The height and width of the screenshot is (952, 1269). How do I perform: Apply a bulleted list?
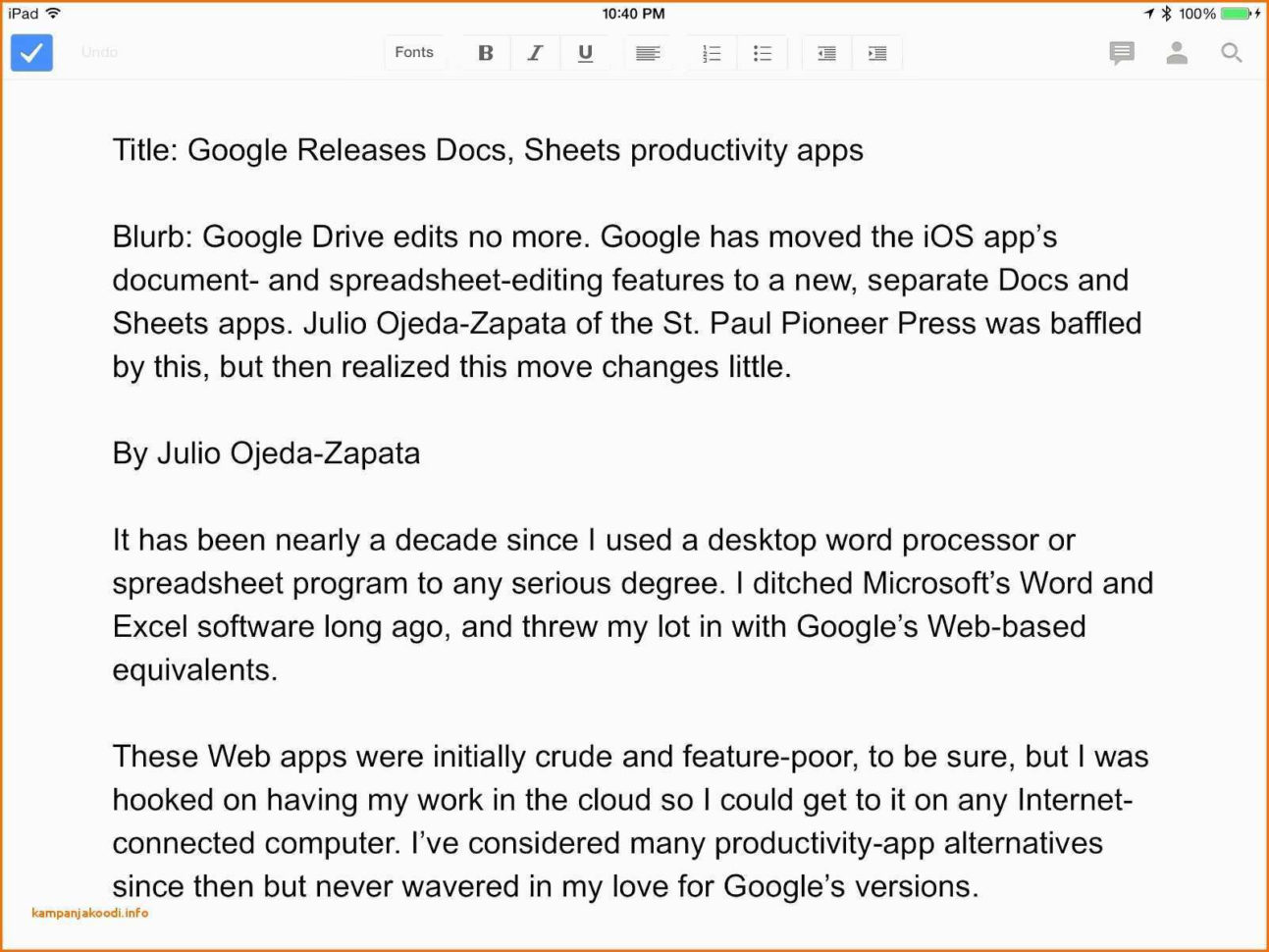[x=763, y=53]
